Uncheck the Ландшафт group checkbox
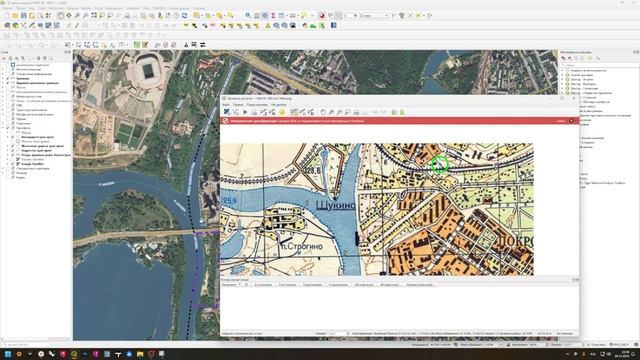The width and height of the screenshot is (640, 360). click(7, 128)
